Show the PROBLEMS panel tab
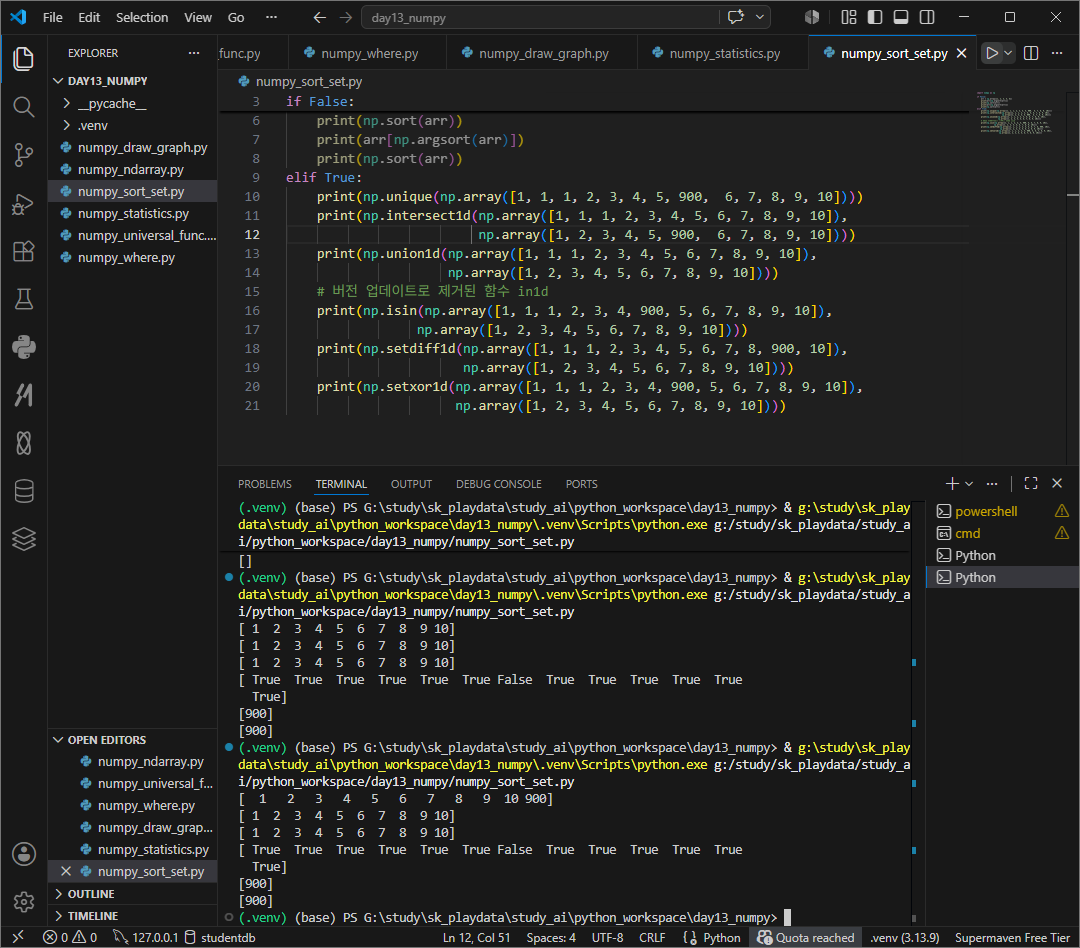The width and height of the screenshot is (1080, 948). coord(264,484)
